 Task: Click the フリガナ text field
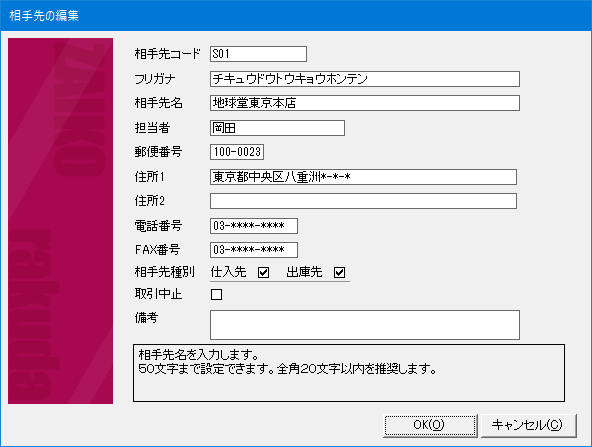[365, 79]
